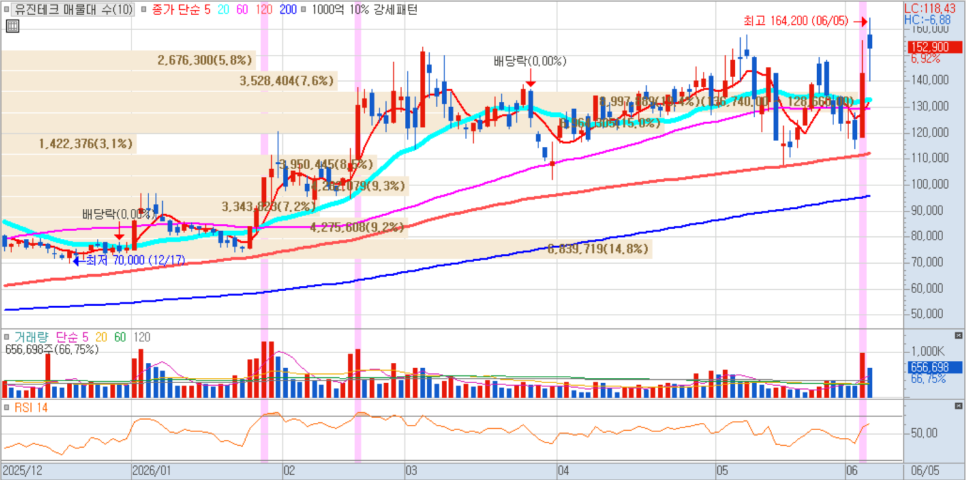Click the 04 month label on date axis

click(x=562, y=470)
